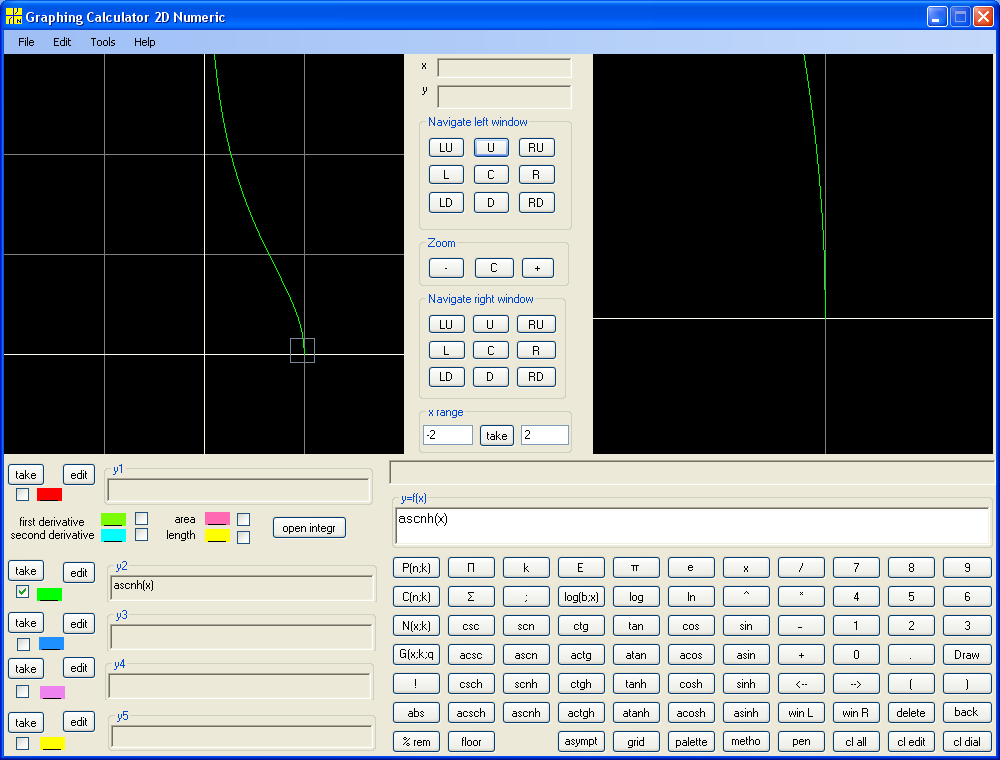This screenshot has height=760, width=1000.
Task: Click the Σ summation key
Action: (471, 597)
